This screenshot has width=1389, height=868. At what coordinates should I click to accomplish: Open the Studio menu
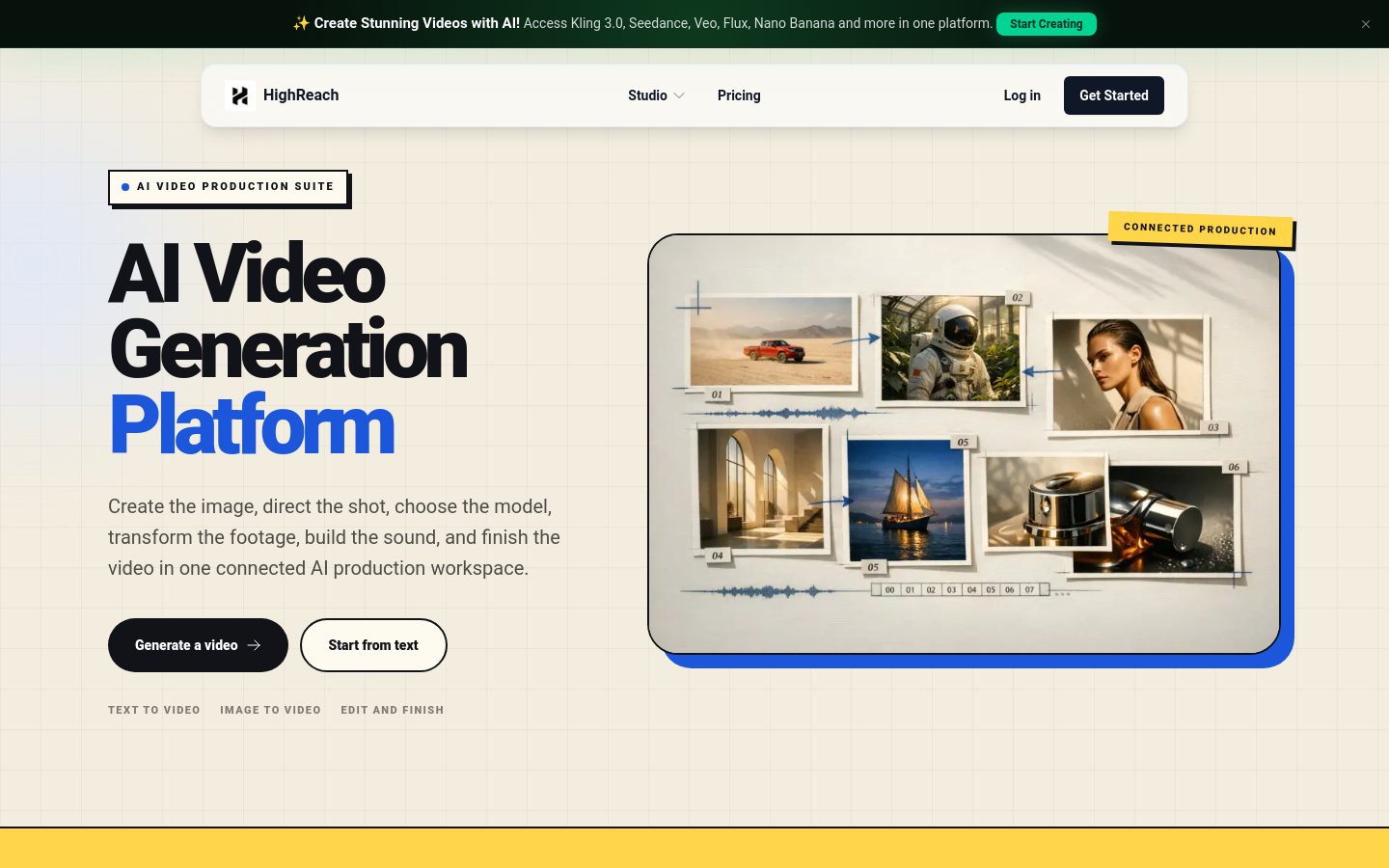[656, 95]
